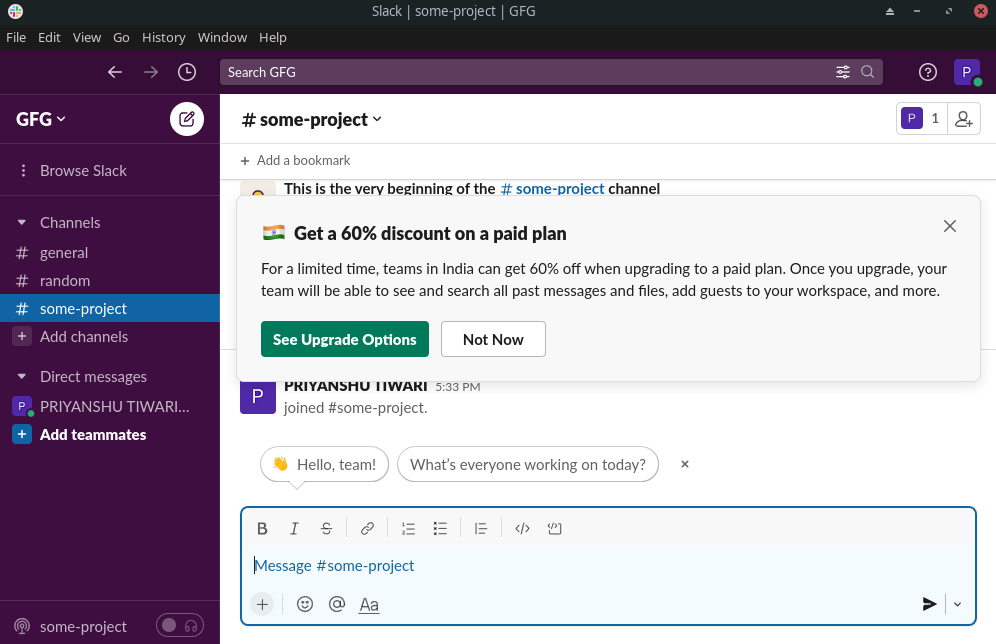
Task: Click the mention someone @ icon
Action: [337, 604]
